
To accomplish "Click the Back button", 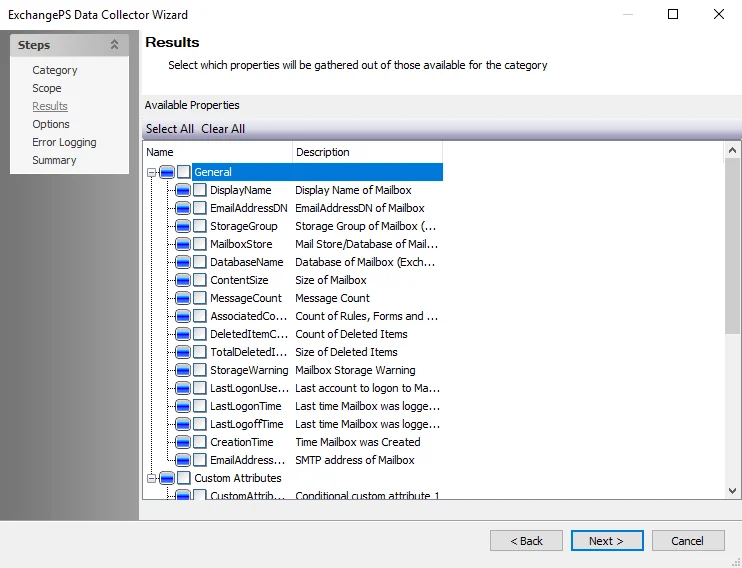I will pyautogui.click(x=526, y=541).
